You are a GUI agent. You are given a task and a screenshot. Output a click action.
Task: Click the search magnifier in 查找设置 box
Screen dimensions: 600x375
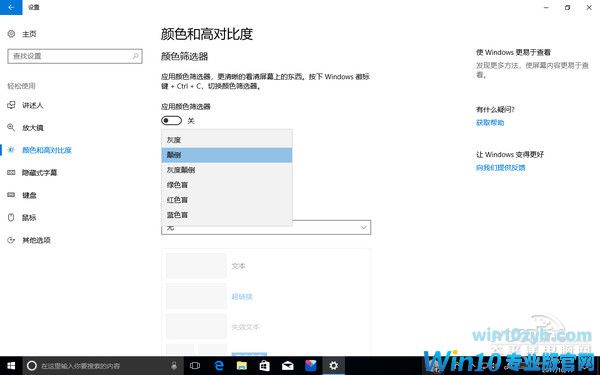(x=135, y=56)
